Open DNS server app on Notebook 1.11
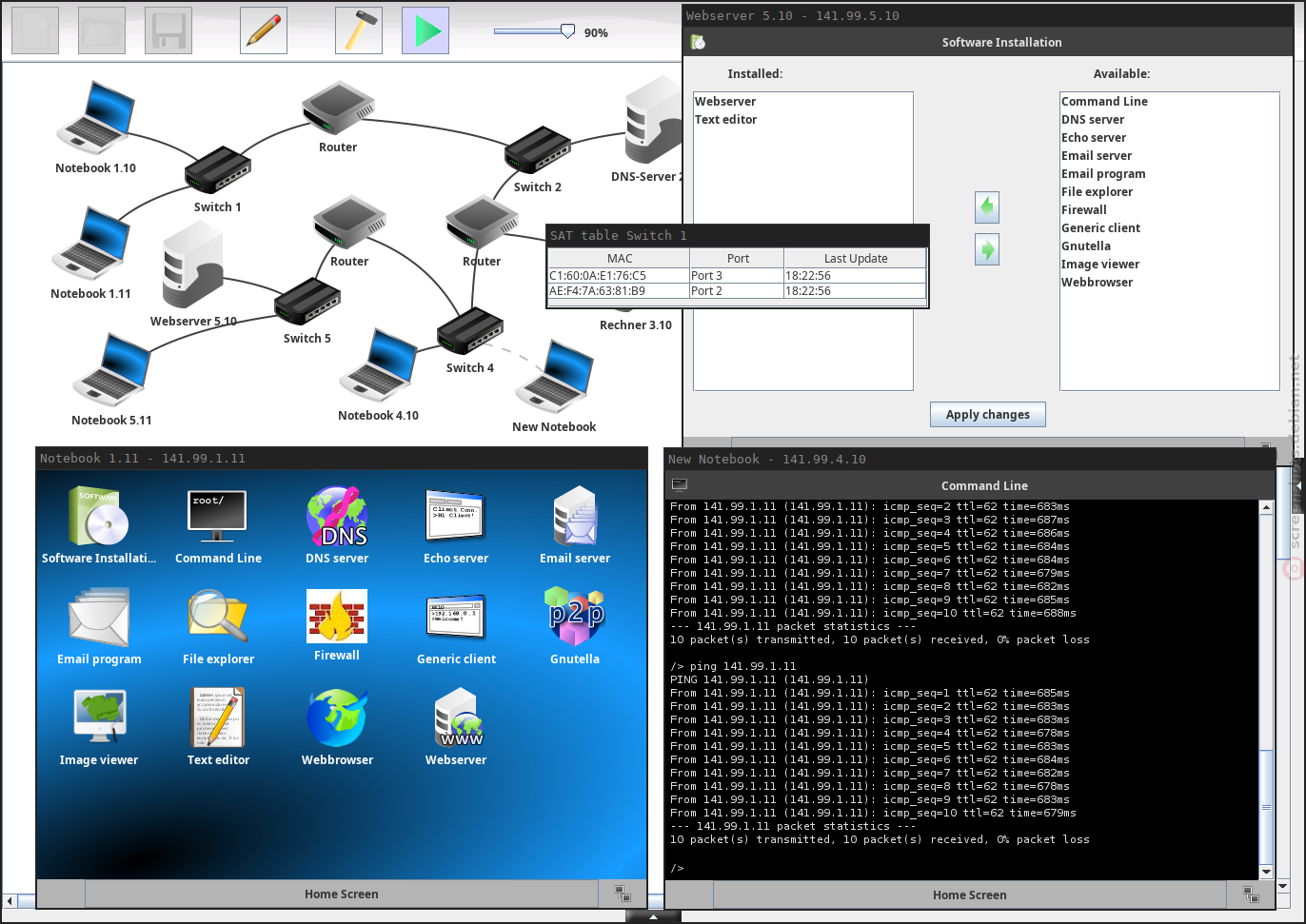The height and width of the screenshot is (924, 1306). pos(337,525)
